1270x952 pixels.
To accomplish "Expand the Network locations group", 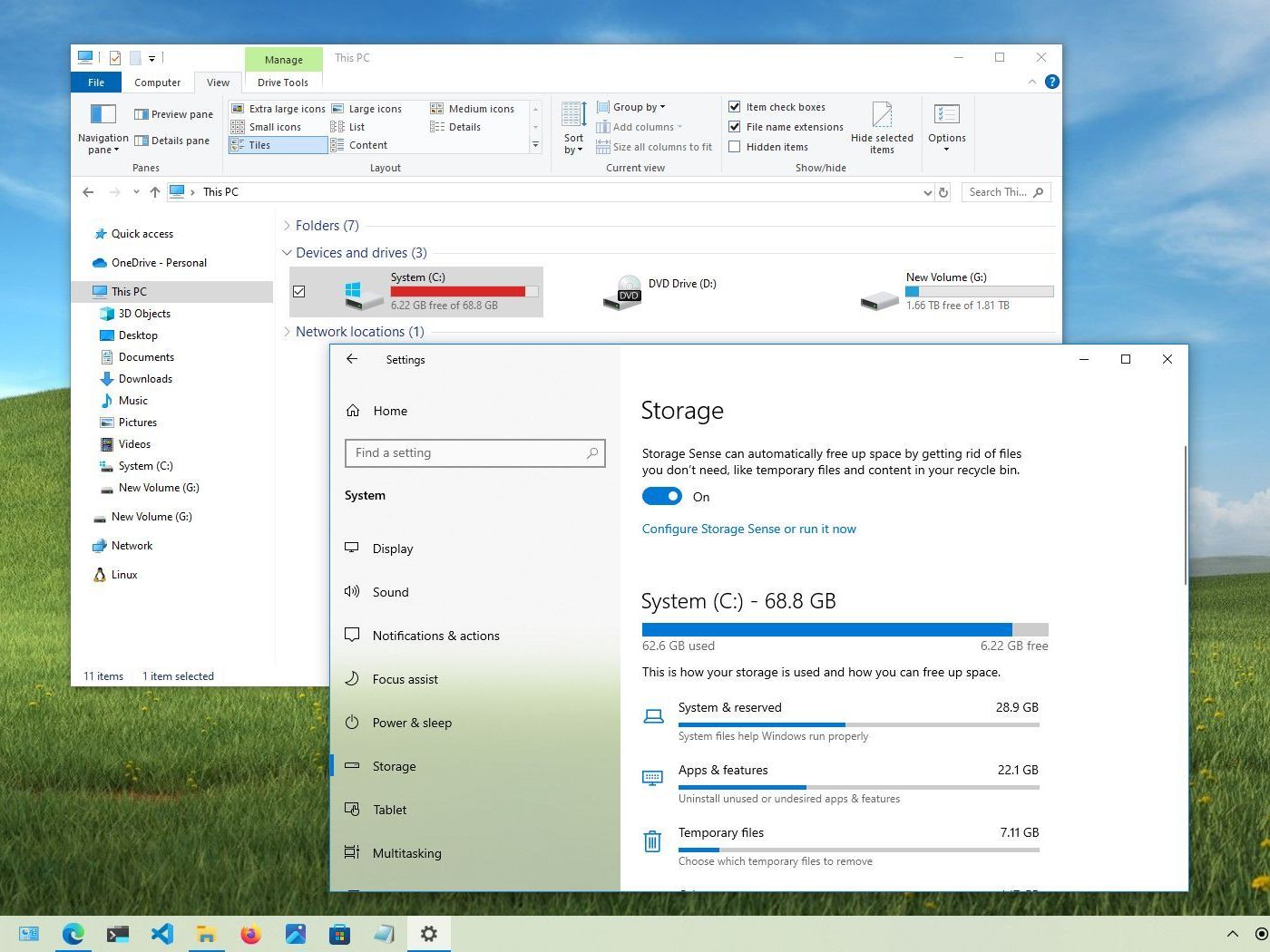I will (288, 332).
